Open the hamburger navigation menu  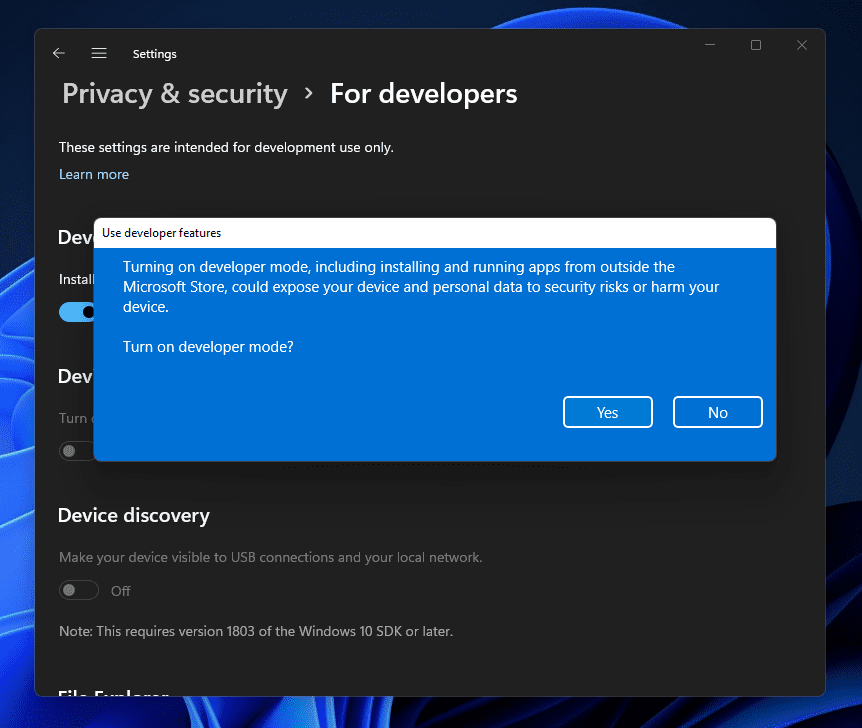click(x=99, y=54)
